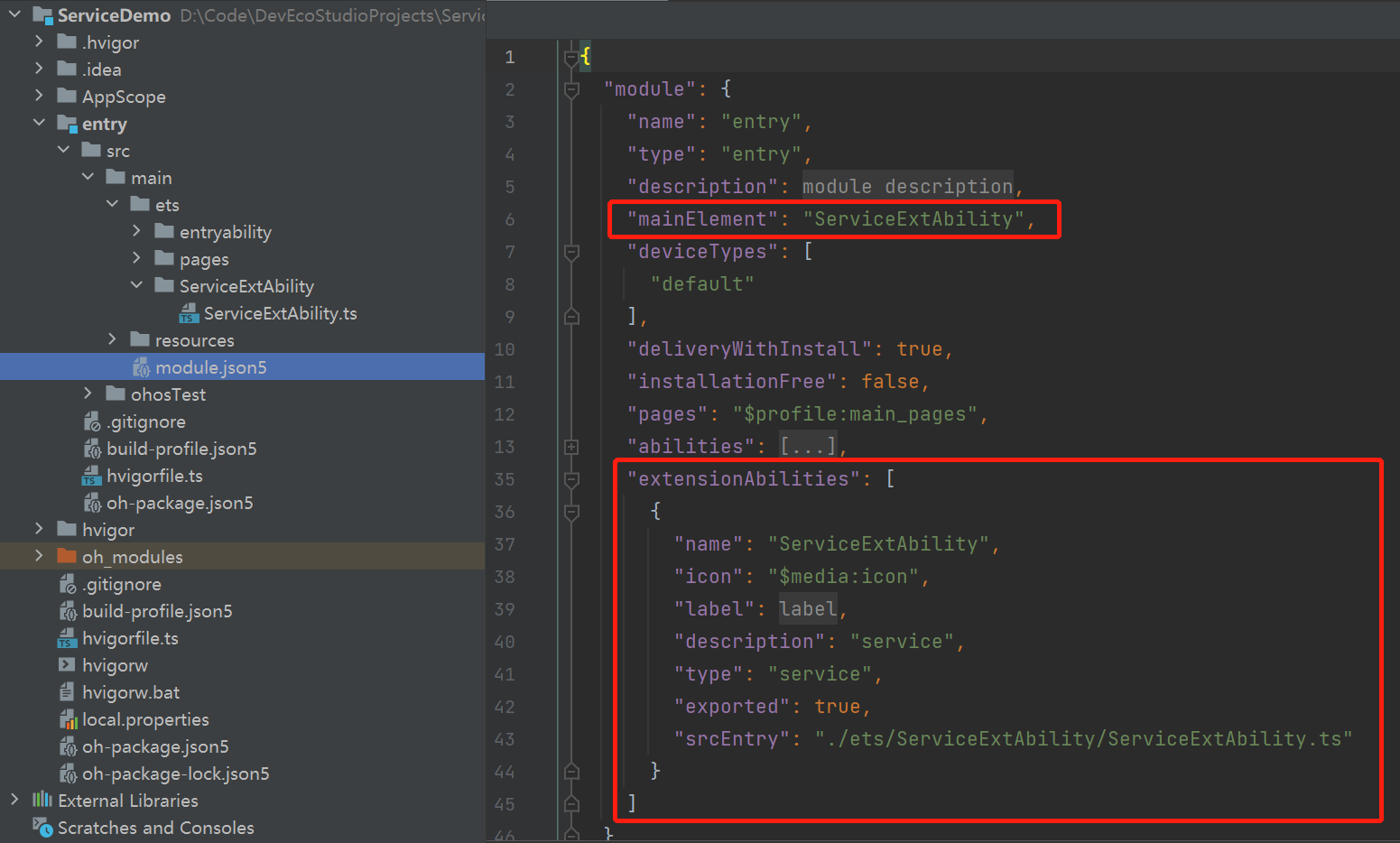Click the mainElement key on line 6

pyautogui.click(x=702, y=218)
